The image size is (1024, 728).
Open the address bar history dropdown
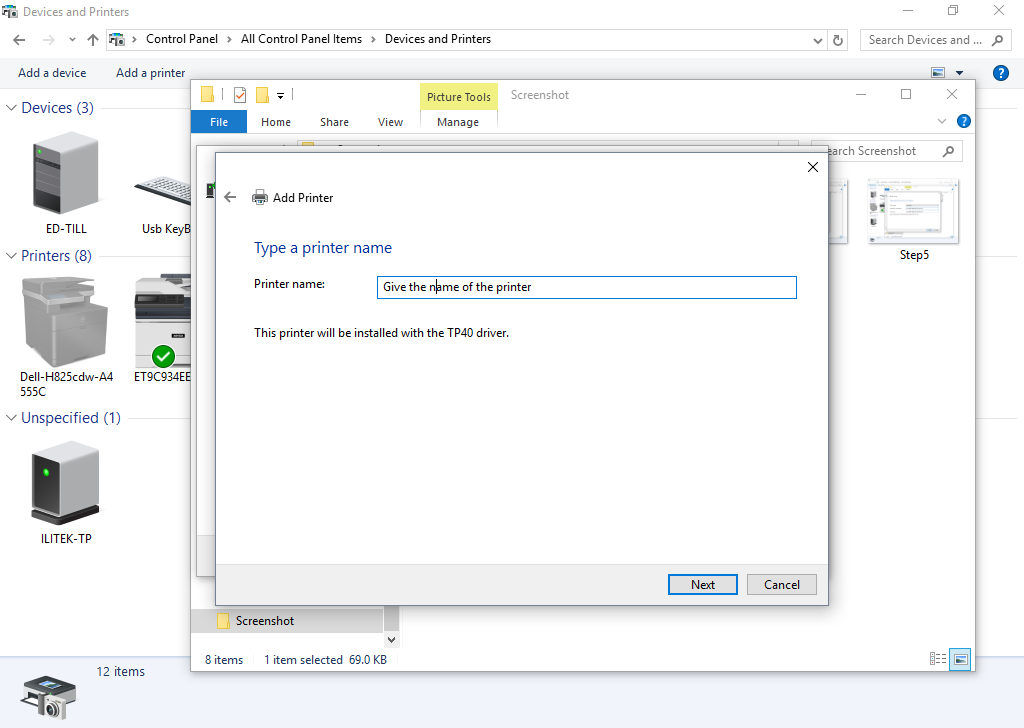[x=818, y=40]
